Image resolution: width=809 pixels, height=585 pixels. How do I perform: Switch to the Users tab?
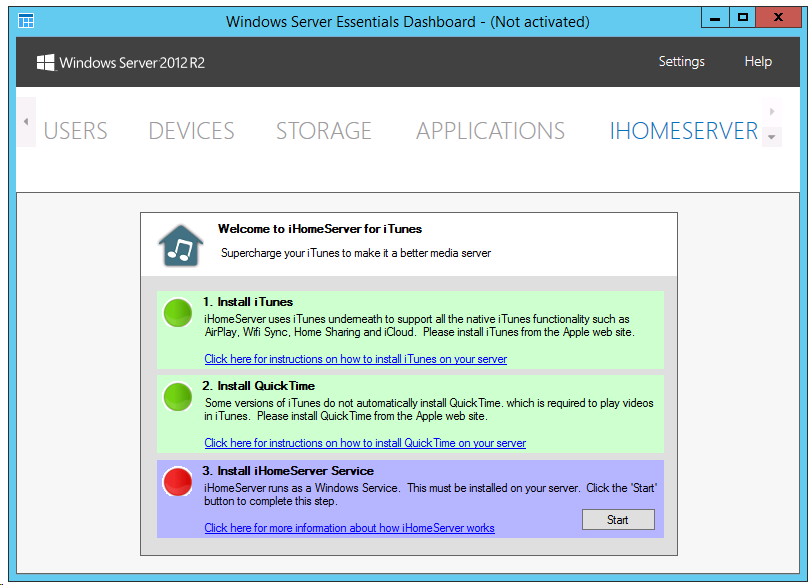coord(76,131)
